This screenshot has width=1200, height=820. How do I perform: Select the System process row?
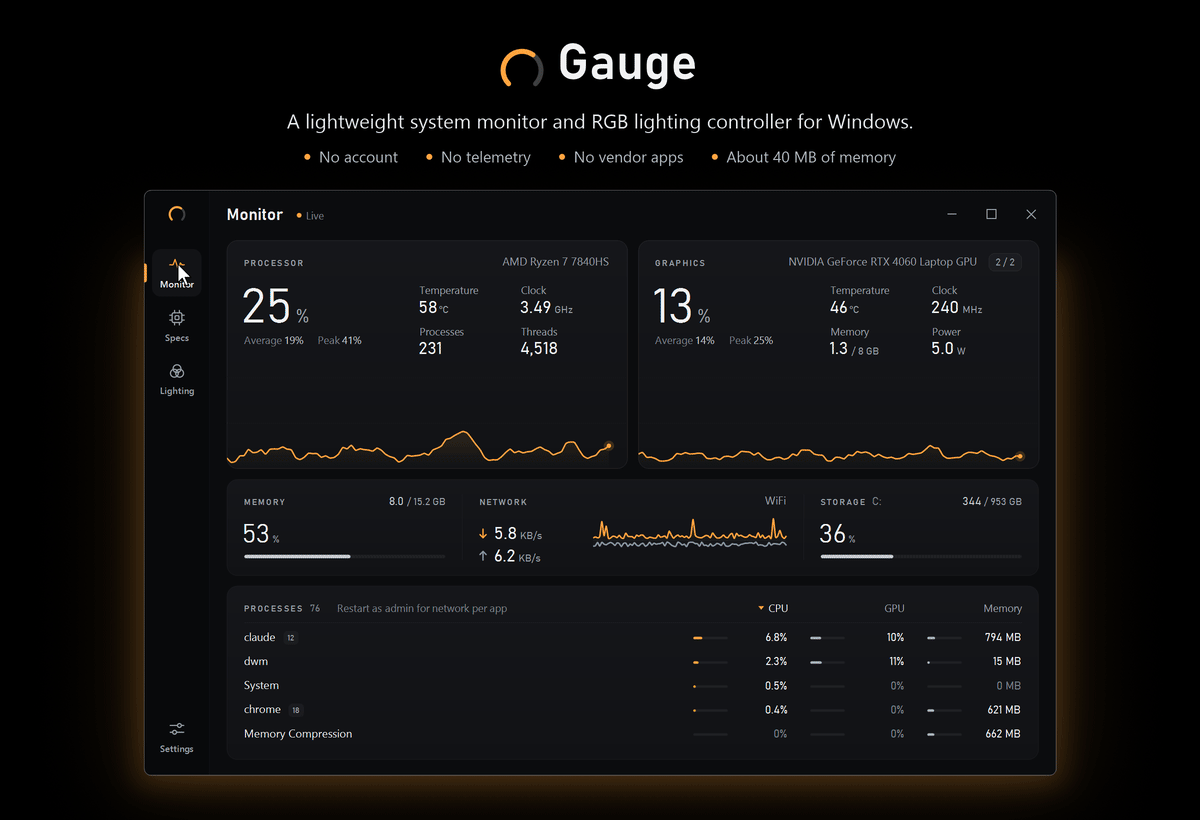tap(632, 685)
